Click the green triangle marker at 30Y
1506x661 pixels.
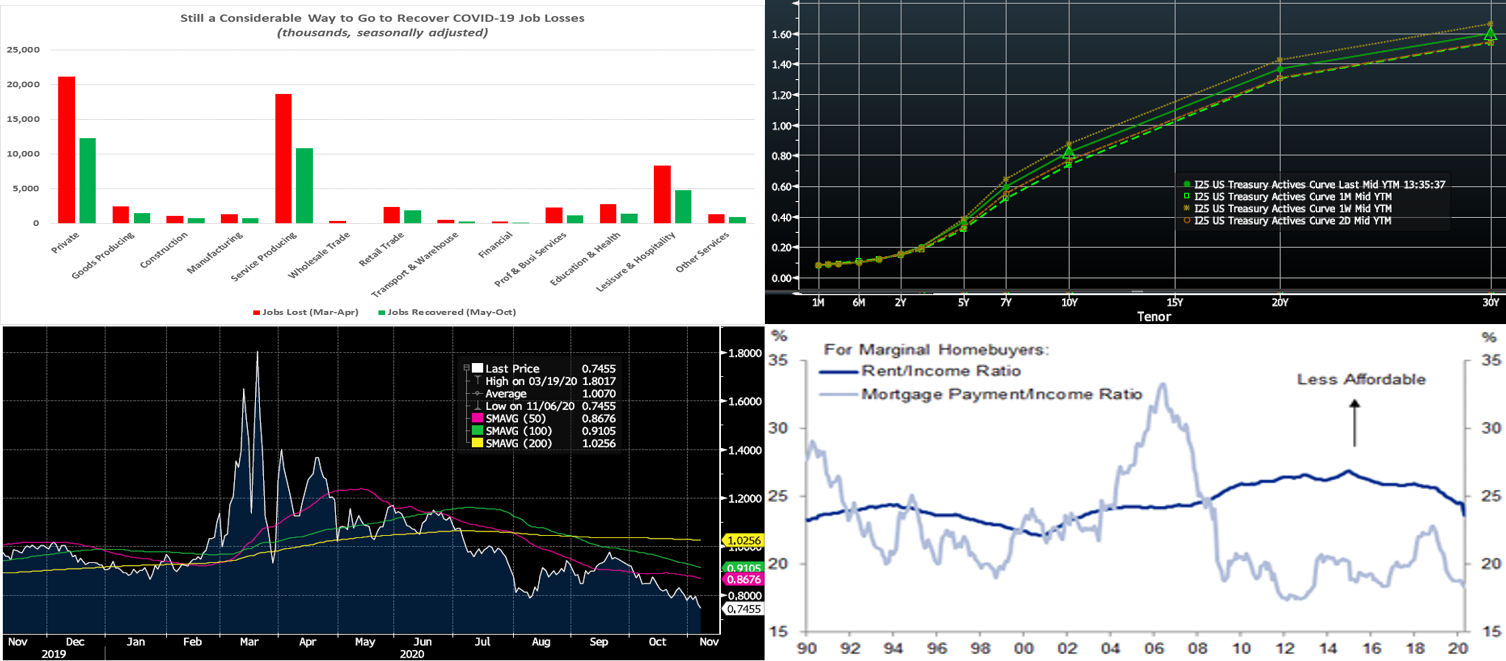(1490, 35)
